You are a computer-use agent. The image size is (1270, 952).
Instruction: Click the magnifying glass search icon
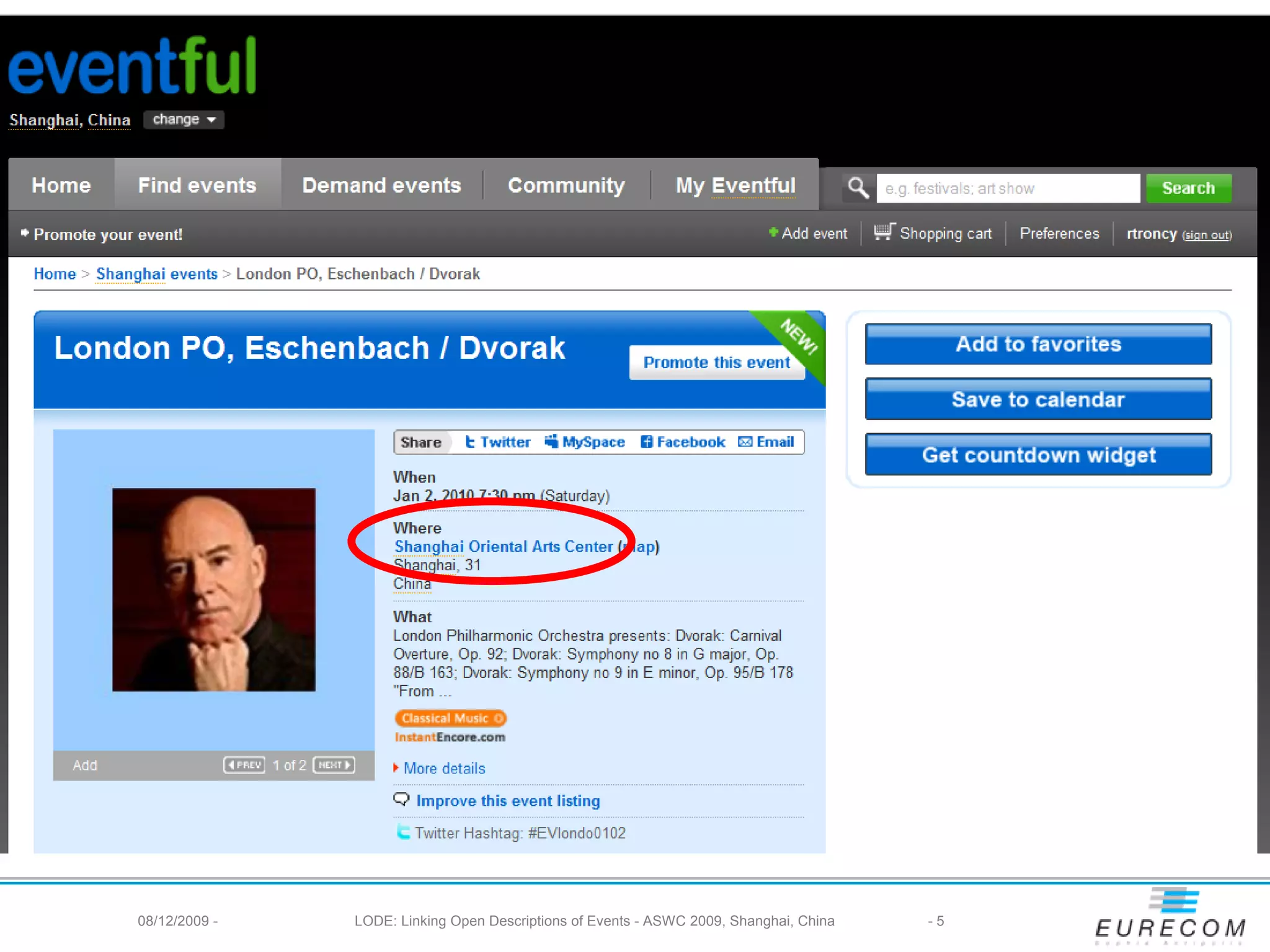[x=858, y=188]
